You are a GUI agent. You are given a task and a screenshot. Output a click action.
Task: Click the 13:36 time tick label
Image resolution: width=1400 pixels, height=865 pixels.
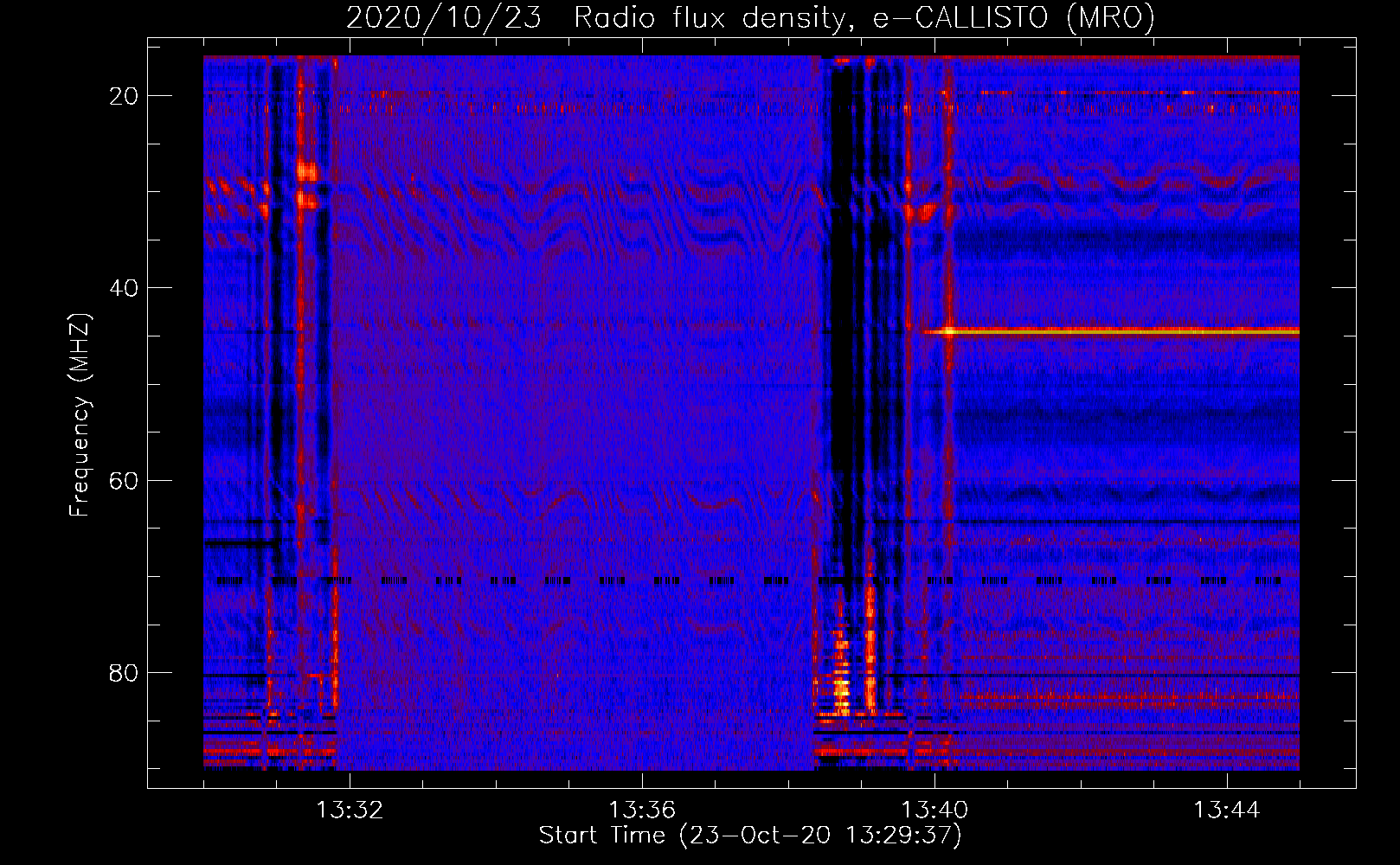(x=642, y=811)
